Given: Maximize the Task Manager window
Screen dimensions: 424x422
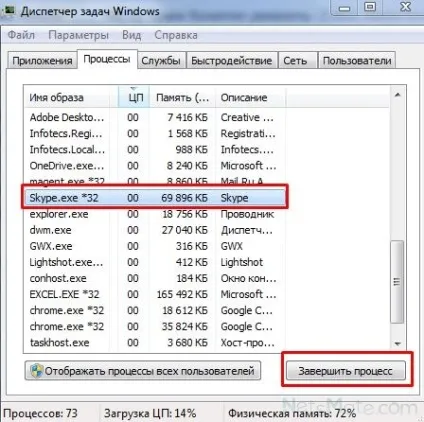Looking at the screenshot, I should pyautogui.click(x=370, y=7).
